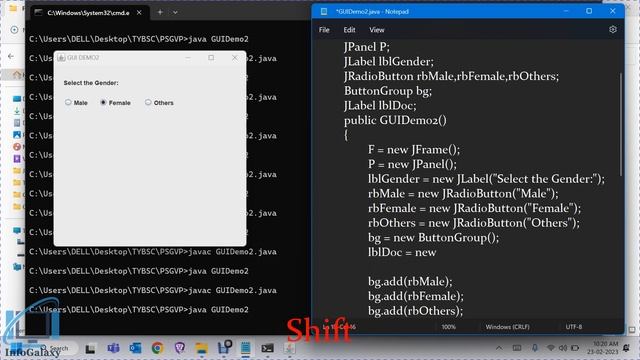Viewport: 640px width, 360px height.
Task: Switch to Java app taskbar icon
Action: coord(289,348)
